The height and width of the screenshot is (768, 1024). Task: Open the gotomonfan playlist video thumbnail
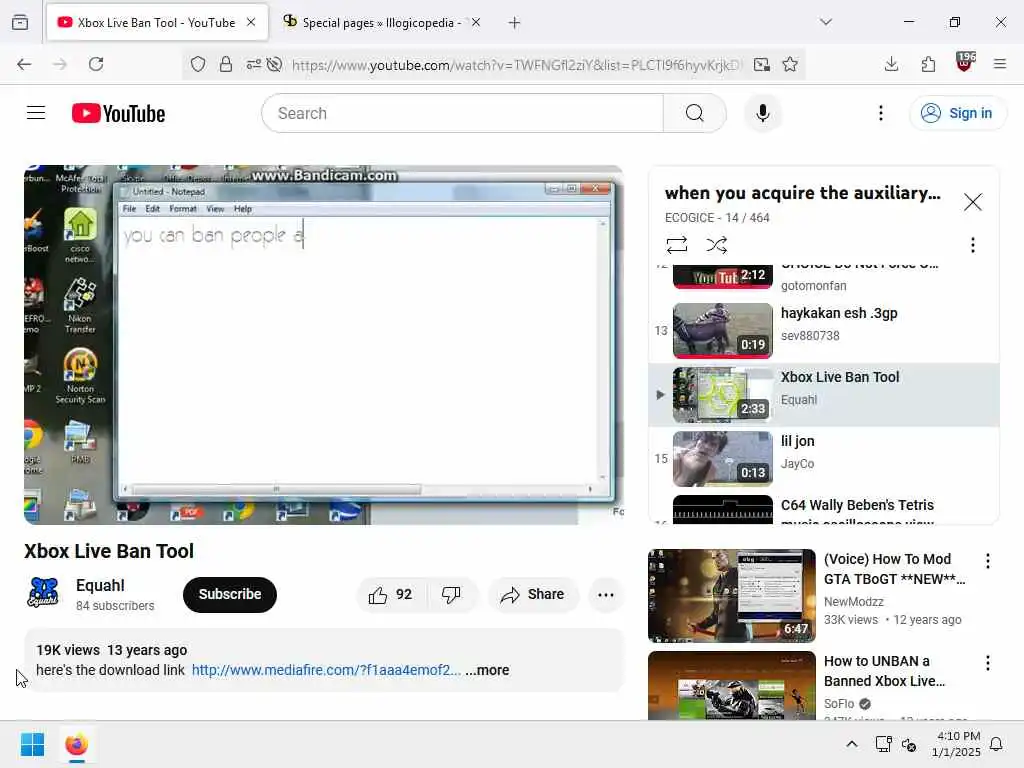(x=722, y=276)
